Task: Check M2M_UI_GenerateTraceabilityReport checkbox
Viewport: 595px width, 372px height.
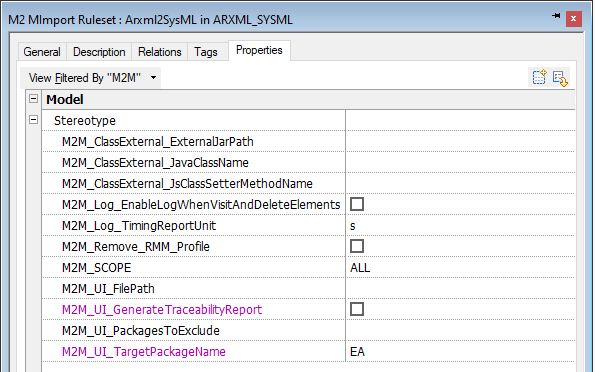Action: [x=357, y=309]
